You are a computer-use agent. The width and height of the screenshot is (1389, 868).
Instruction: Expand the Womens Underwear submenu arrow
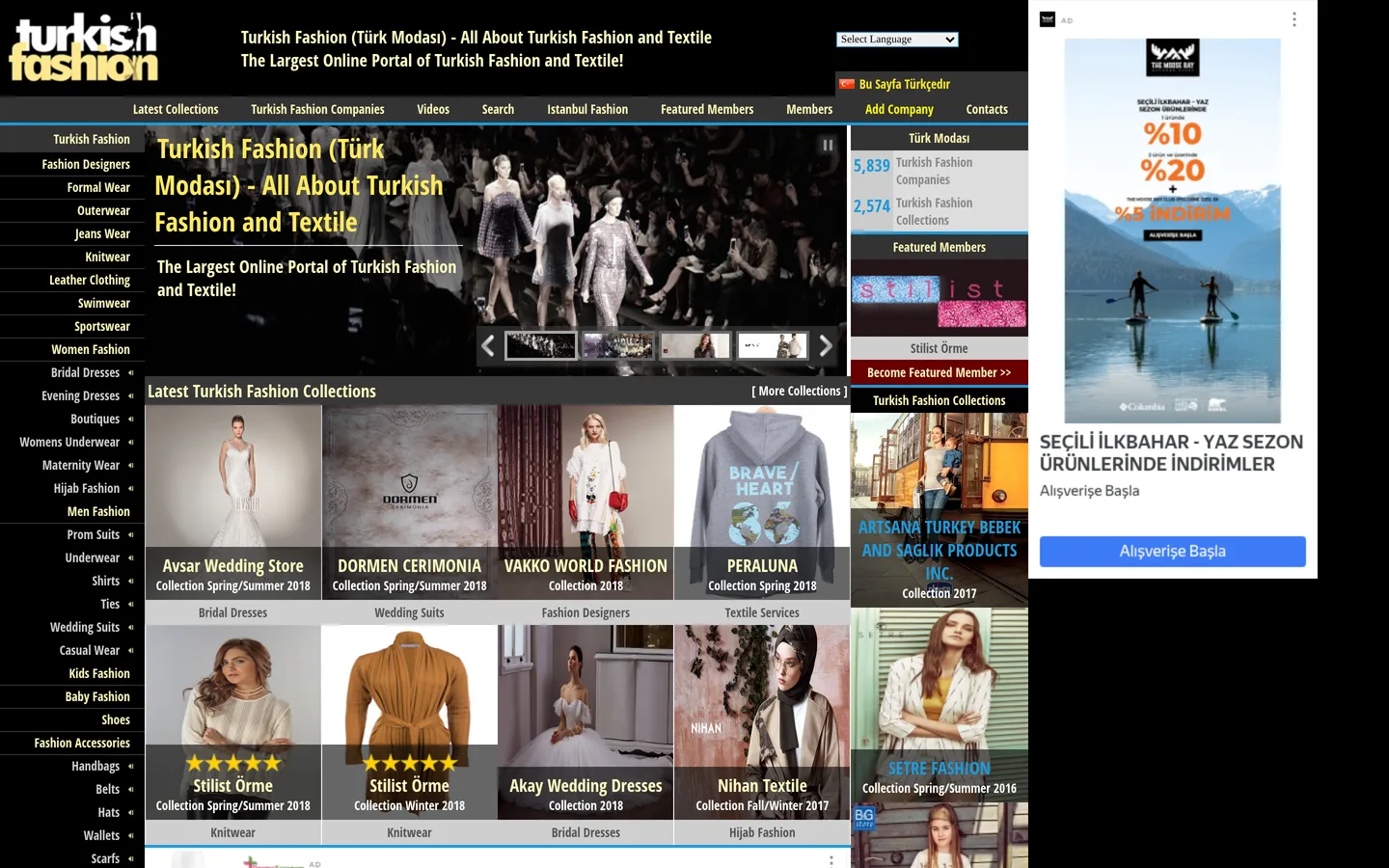coord(131,442)
